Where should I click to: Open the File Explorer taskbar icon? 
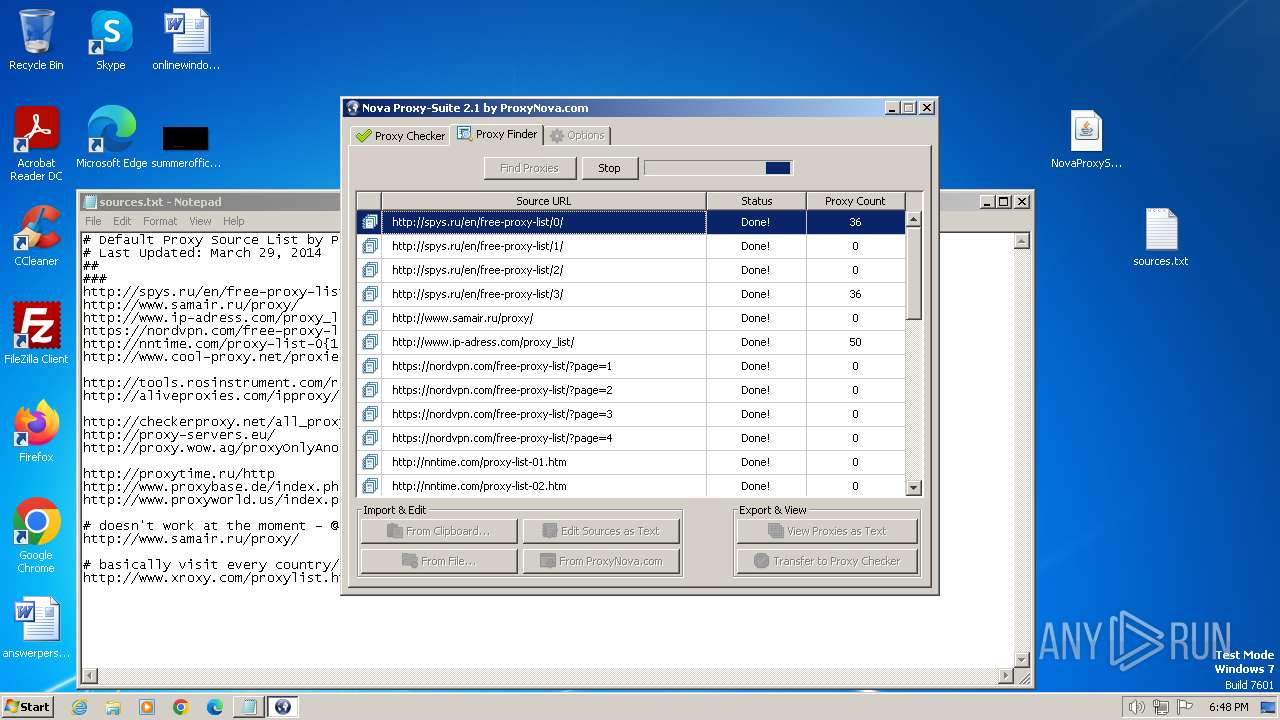point(113,707)
